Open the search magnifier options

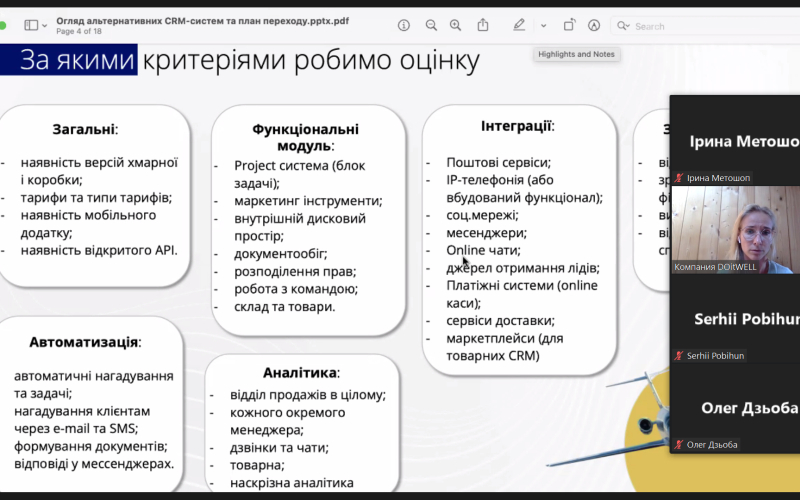(x=623, y=26)
